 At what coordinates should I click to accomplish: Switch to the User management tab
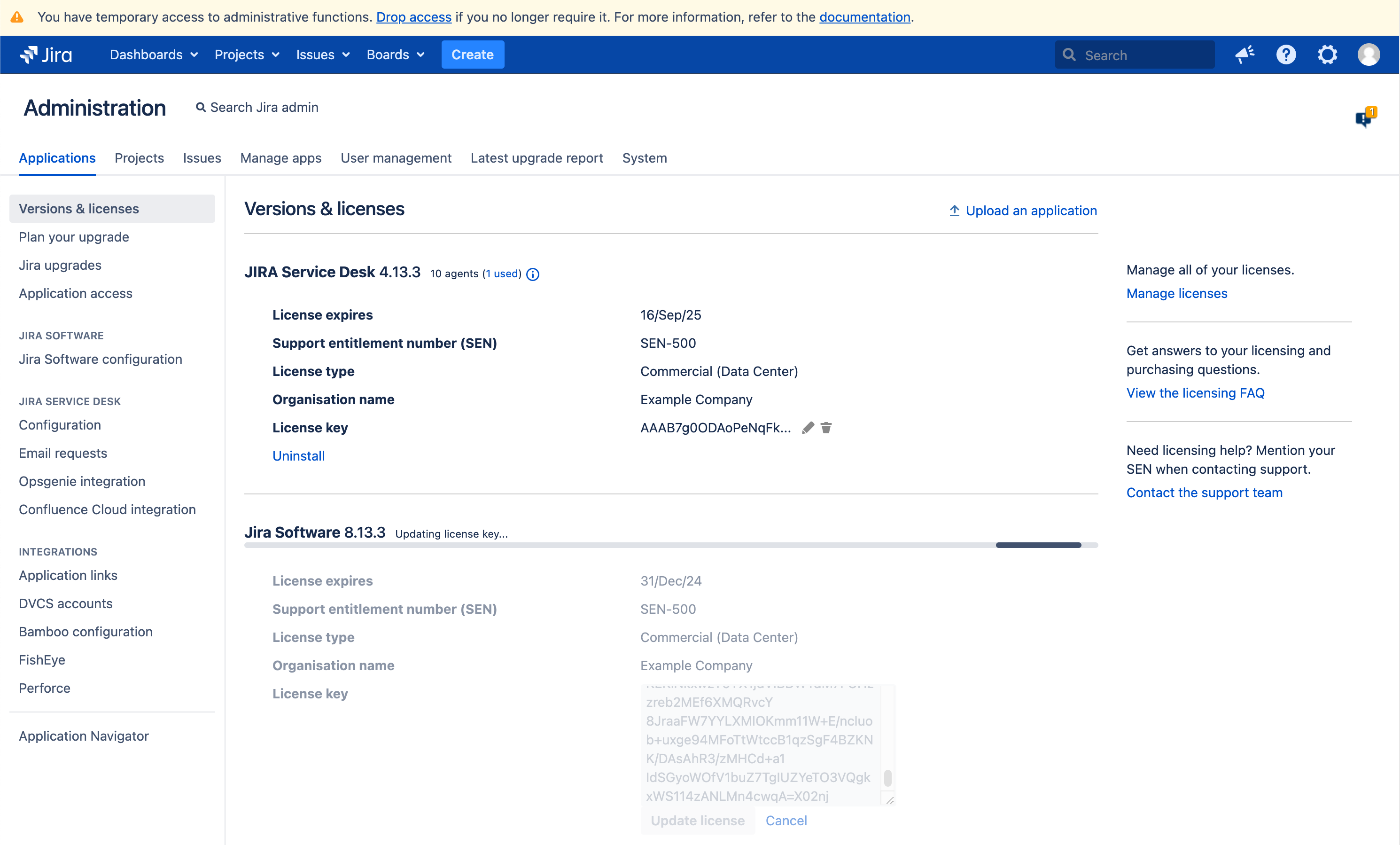(396, 158)
